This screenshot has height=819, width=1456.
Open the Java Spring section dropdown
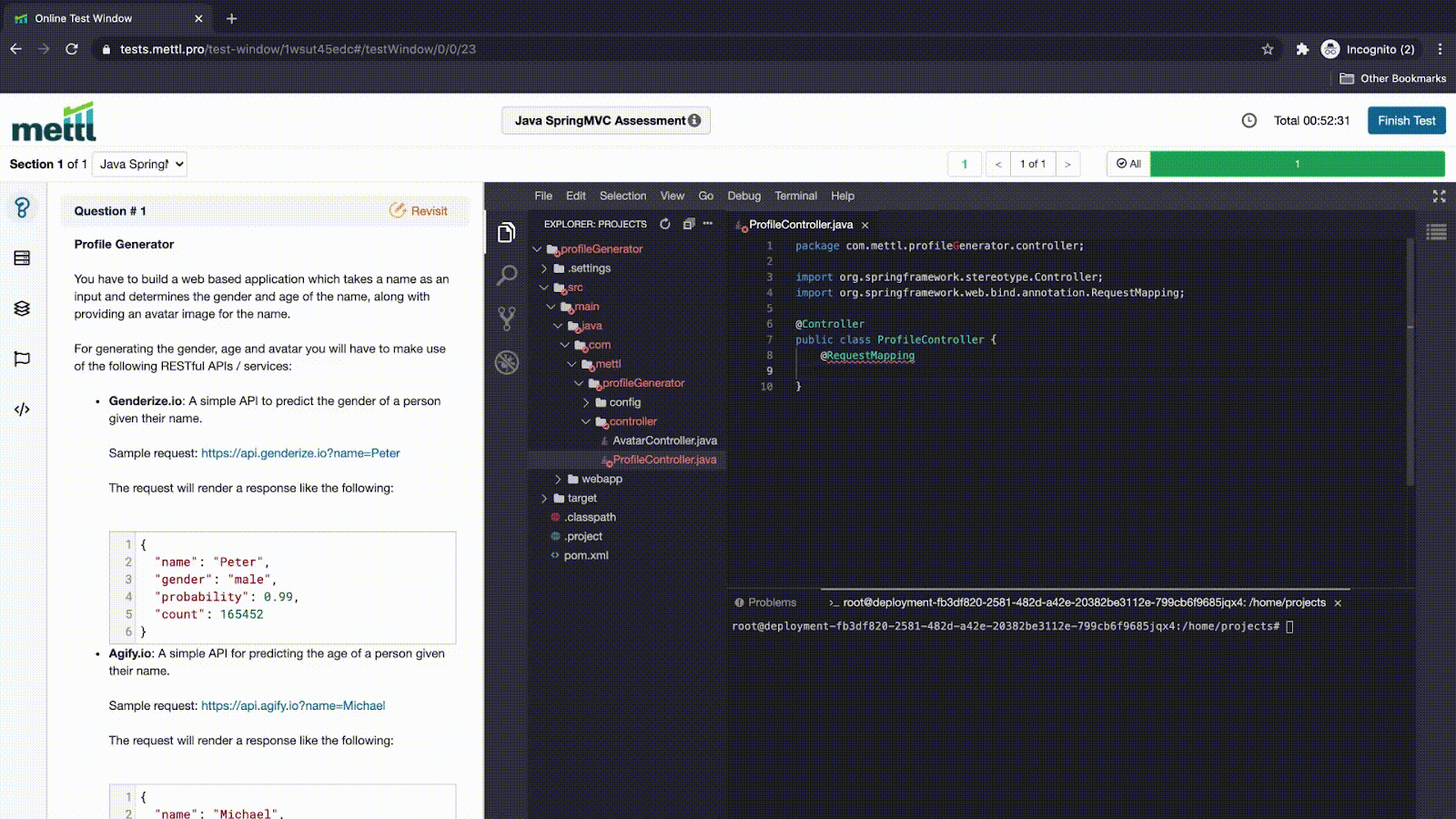pos(139,164)
